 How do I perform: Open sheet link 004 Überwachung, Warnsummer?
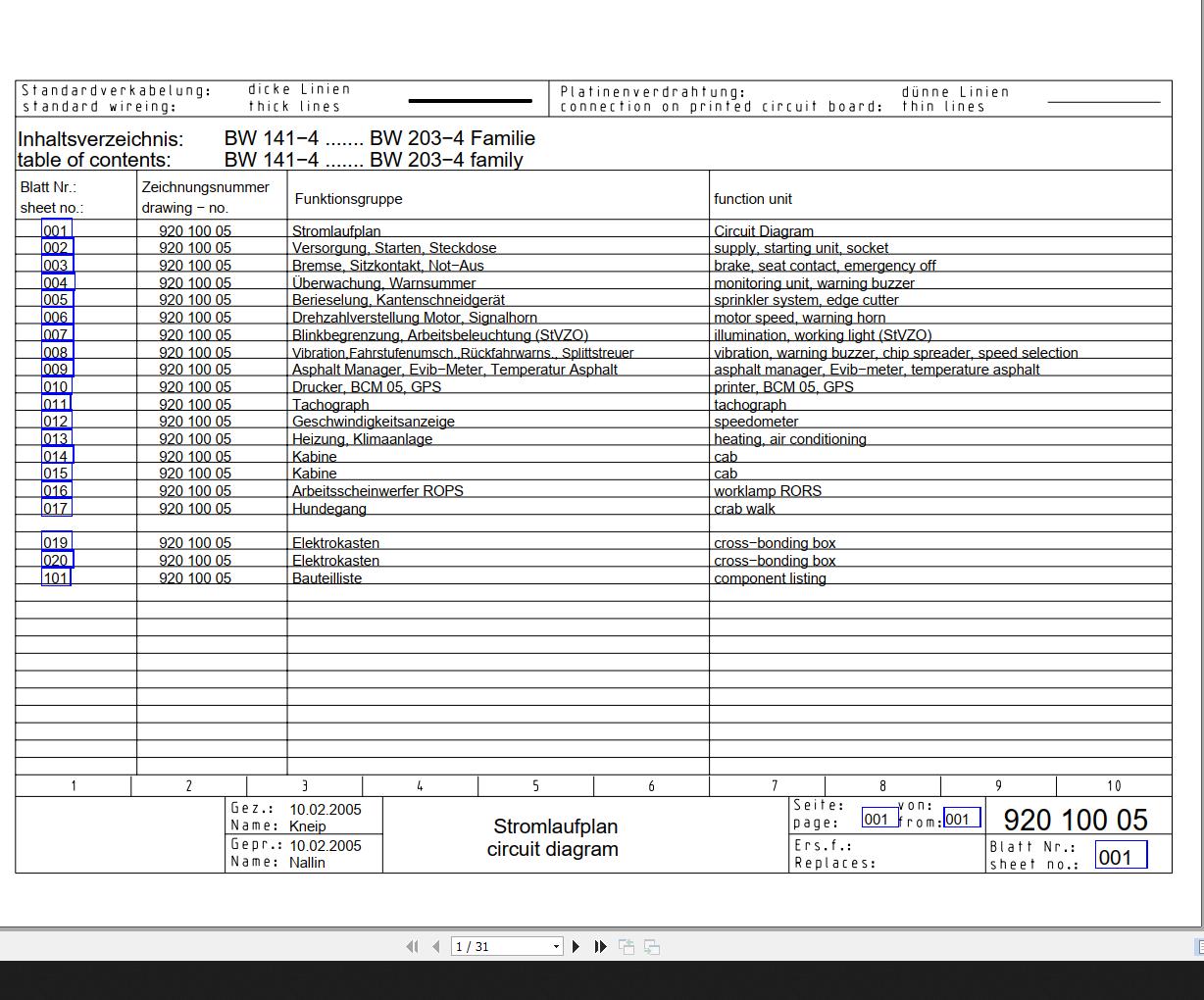57,283
